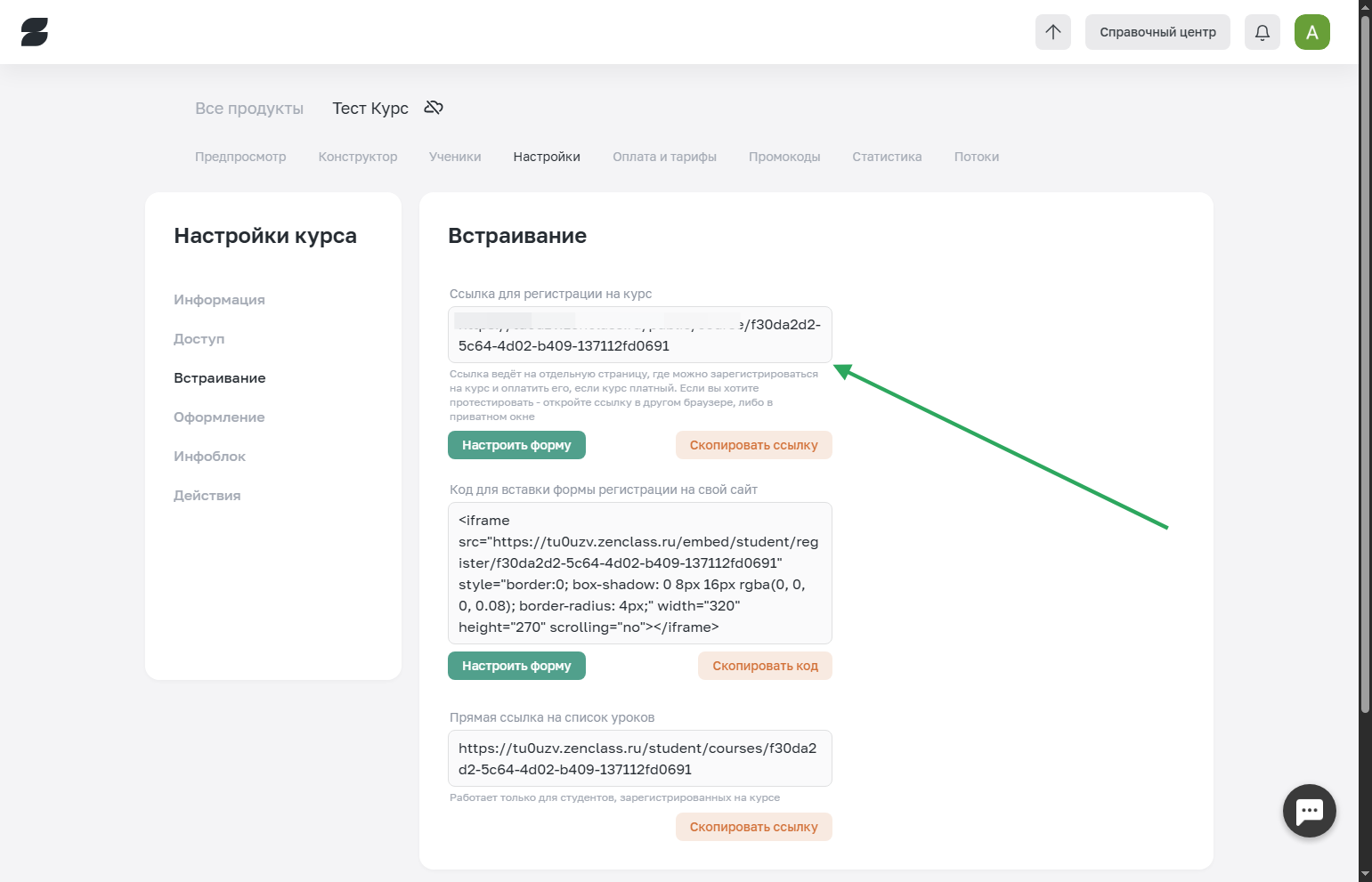Click Скопировать код button

(766, 666)
